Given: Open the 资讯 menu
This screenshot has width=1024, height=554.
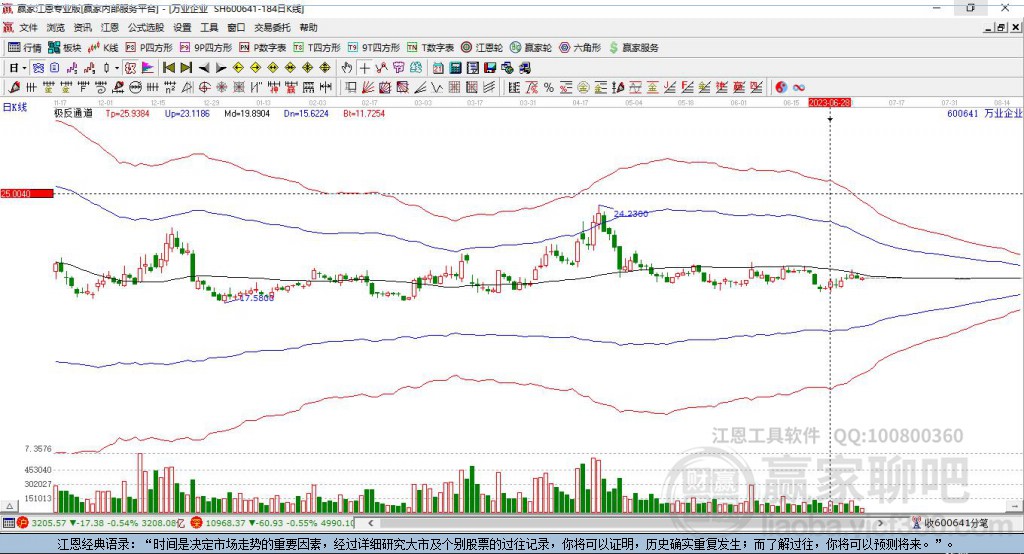Looking at the screenshot, I should pyautogui.click(x=83, y=27).
